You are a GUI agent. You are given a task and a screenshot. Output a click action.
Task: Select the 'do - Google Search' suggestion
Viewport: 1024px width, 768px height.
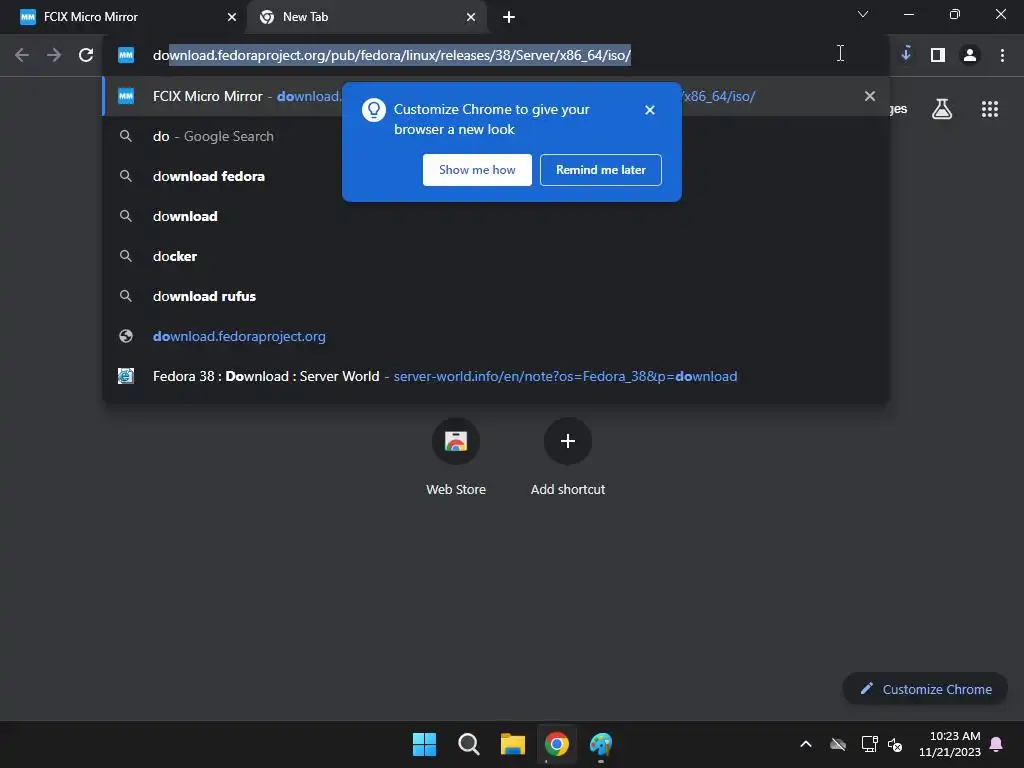(495, 136)
